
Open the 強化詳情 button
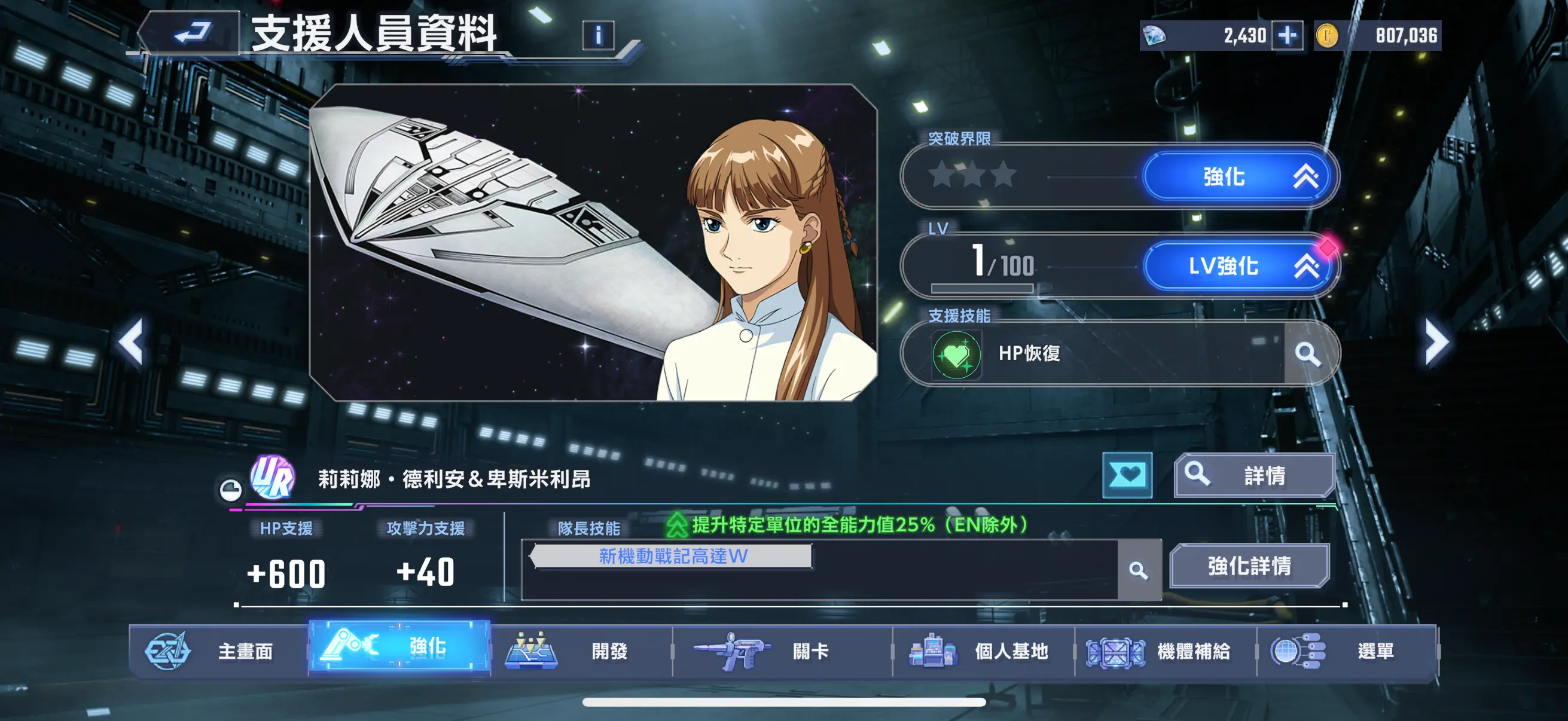pyautogui.click(x=1250, y=566)
